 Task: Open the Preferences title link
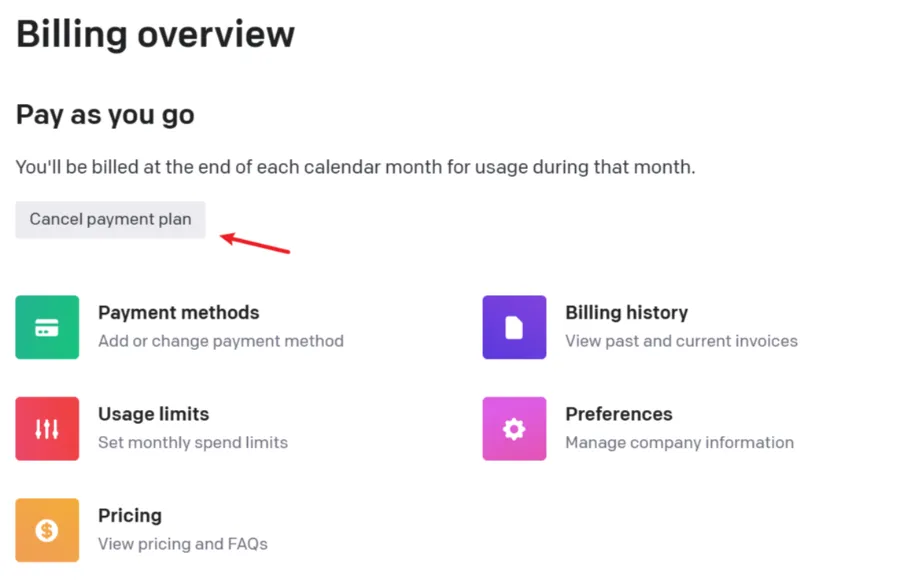pyautogui.click(x=619, y=414)
